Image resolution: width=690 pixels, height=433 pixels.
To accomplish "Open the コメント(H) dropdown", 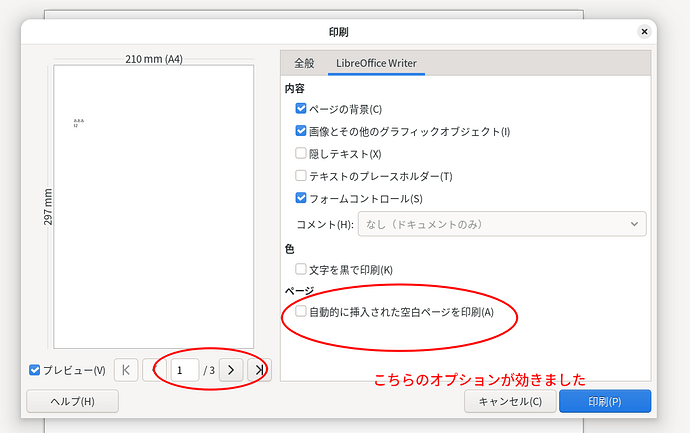I will click(x=502, y=224).
